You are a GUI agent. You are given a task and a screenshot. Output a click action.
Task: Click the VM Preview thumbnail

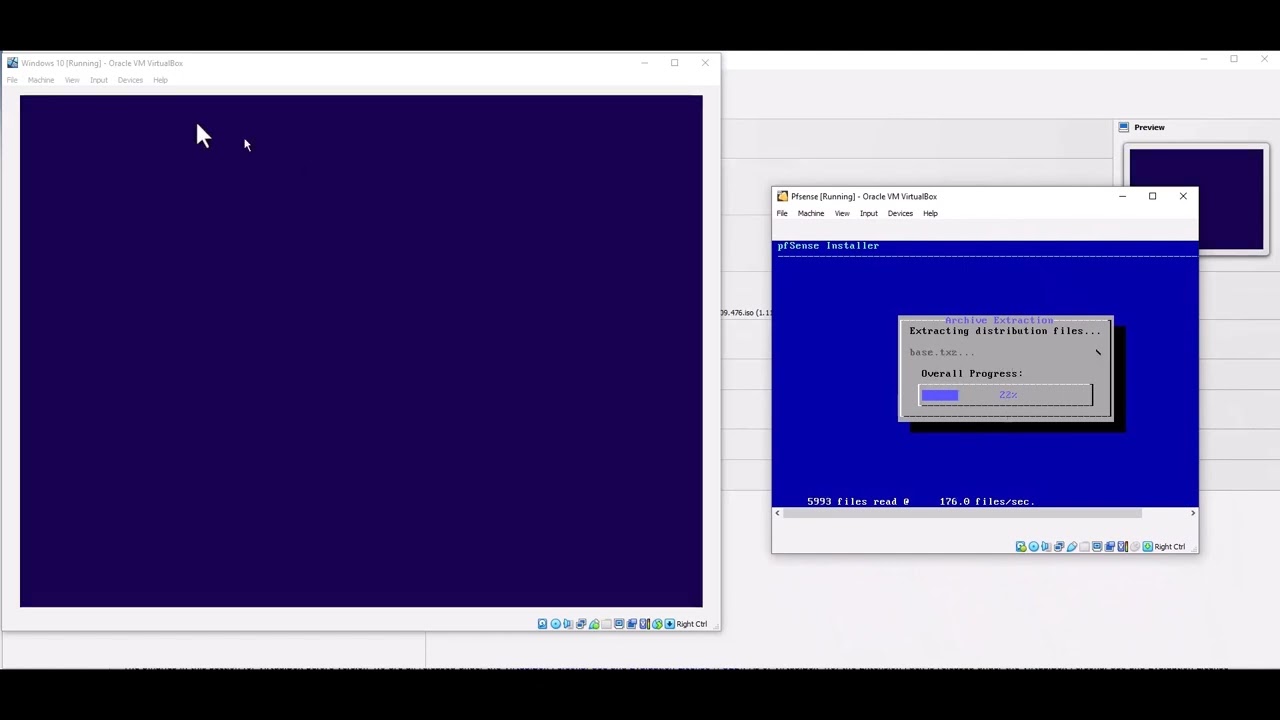click(1196, 199)
